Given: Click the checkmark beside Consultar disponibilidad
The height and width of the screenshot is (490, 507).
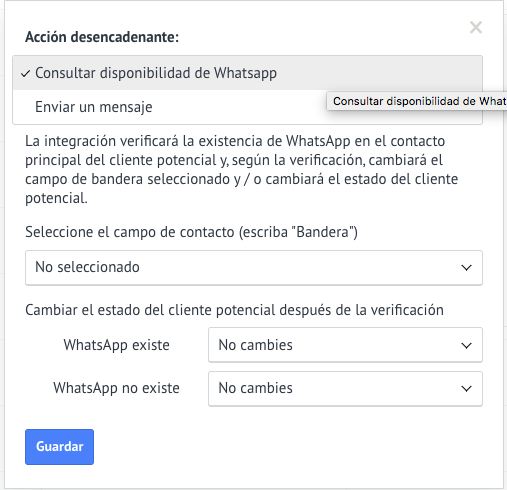Looking at the screenshot, I should (25, 74).
